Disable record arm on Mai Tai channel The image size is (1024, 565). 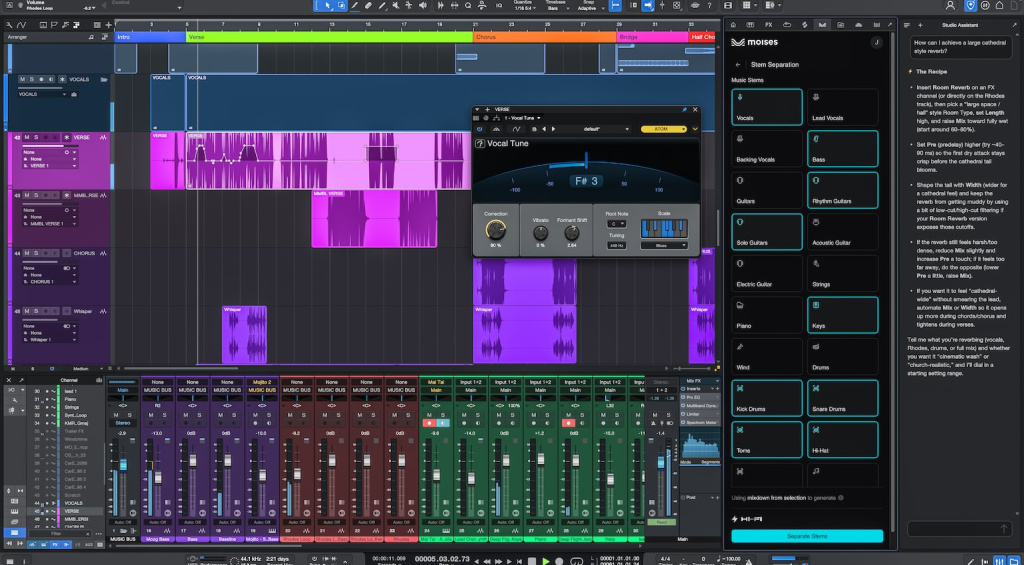click(x=430, y=423)
